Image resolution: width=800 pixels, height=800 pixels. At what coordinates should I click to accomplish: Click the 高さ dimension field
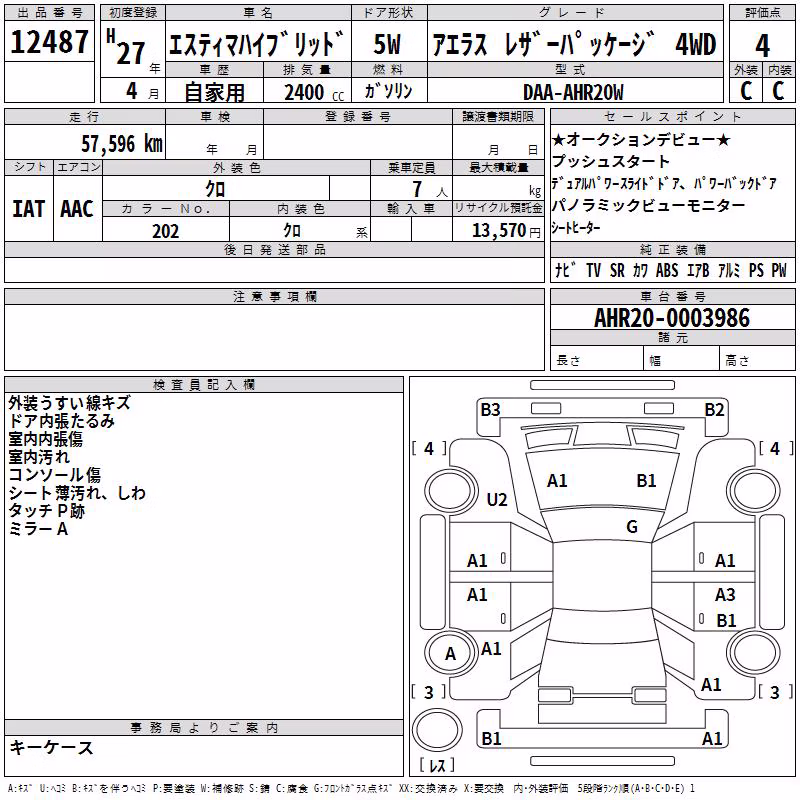(758, 358)
